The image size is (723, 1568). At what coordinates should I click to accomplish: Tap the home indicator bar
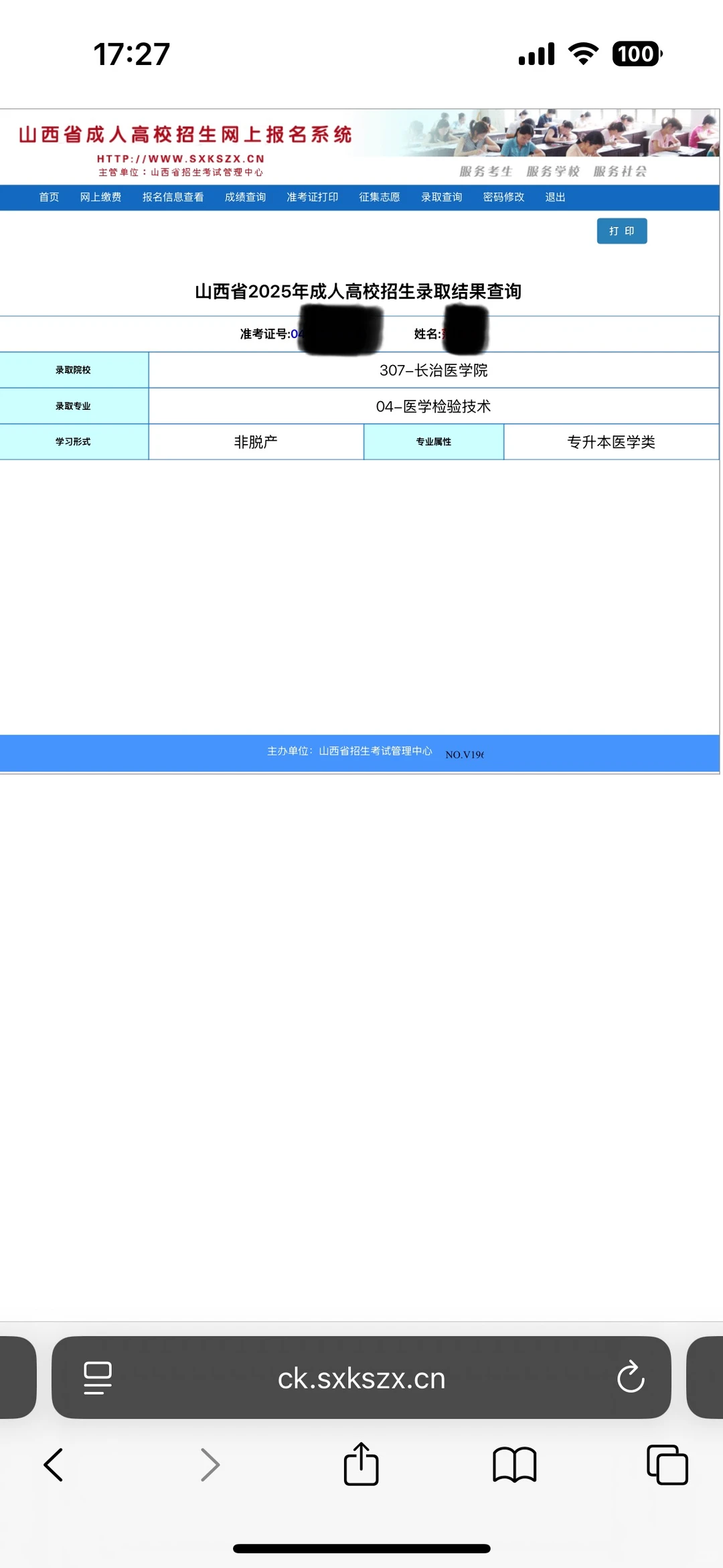click(361, 1549)
